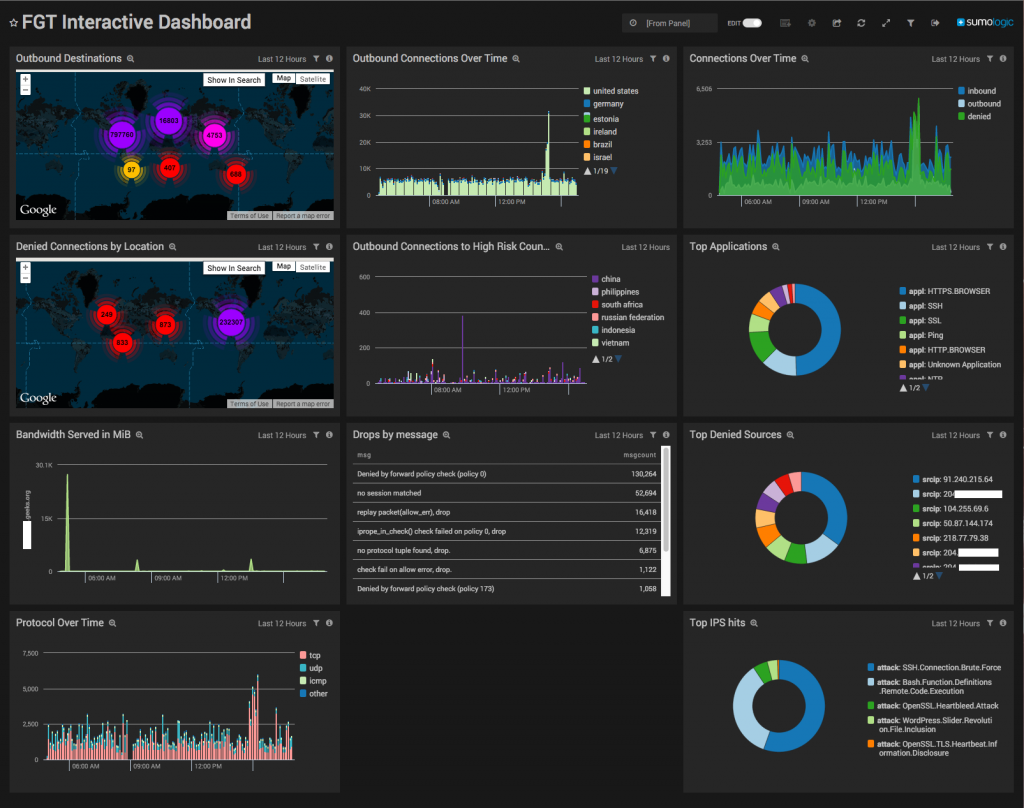Image resolution: width=1024 pixels, height=808 pixels.
Task: Open search for Connections Over Time panel
Action: [x=805, y=59]
